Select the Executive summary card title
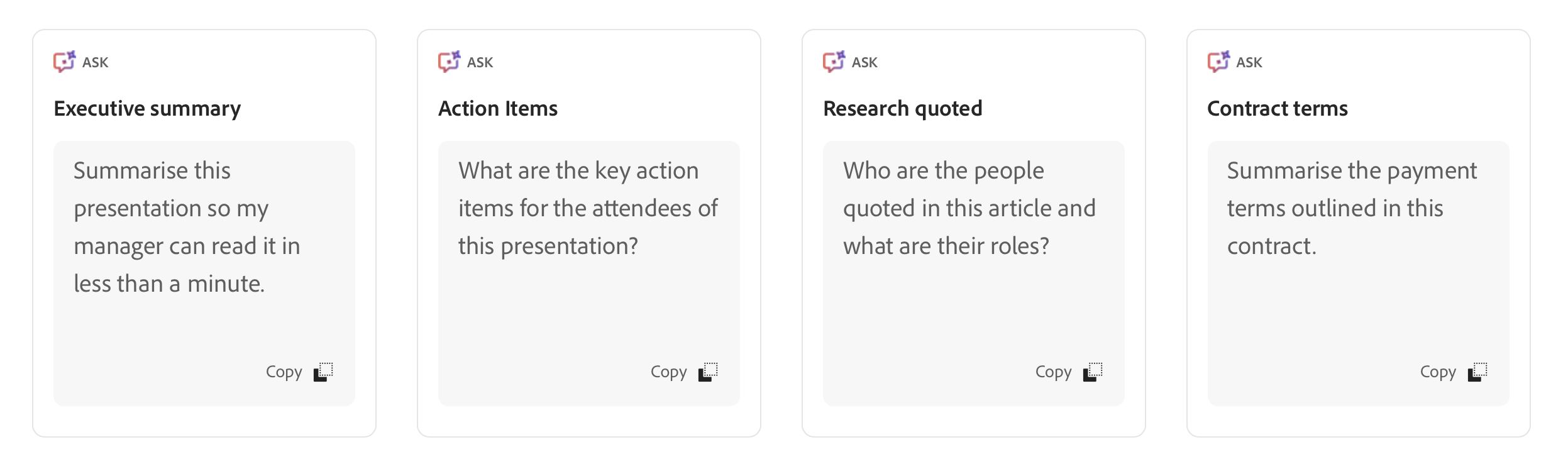Image resolution: width=1568 pixels, height=469 pixels. tap(146, 108)
